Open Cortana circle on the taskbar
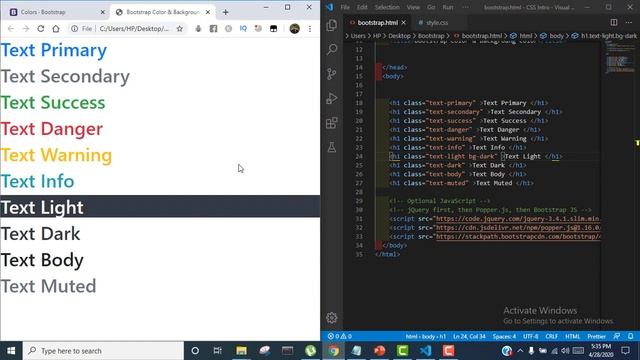This screenshot has height=360, width=640. coord(195,351)
